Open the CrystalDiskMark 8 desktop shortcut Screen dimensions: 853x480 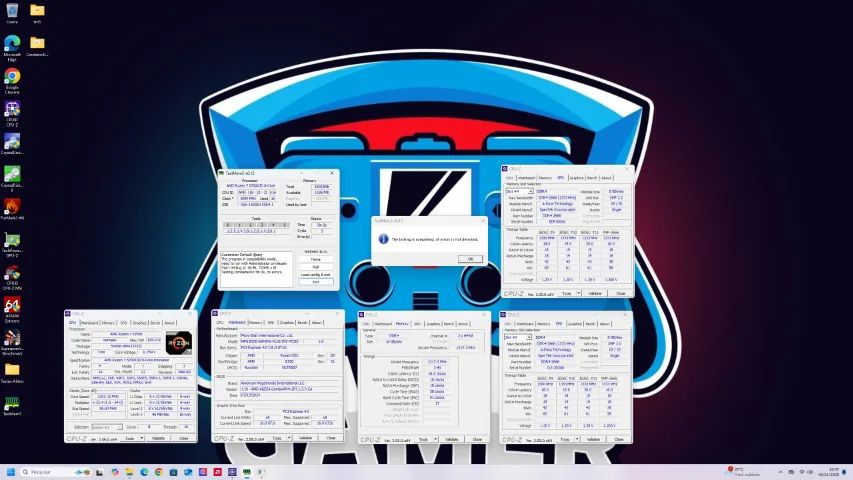(x=12, y=179)
